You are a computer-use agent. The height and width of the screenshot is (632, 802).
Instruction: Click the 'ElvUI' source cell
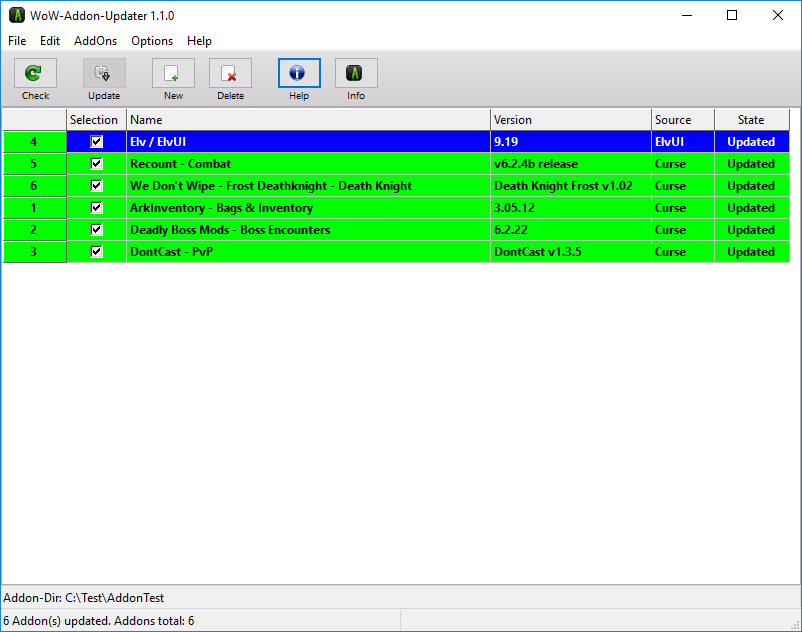point(683,142)
